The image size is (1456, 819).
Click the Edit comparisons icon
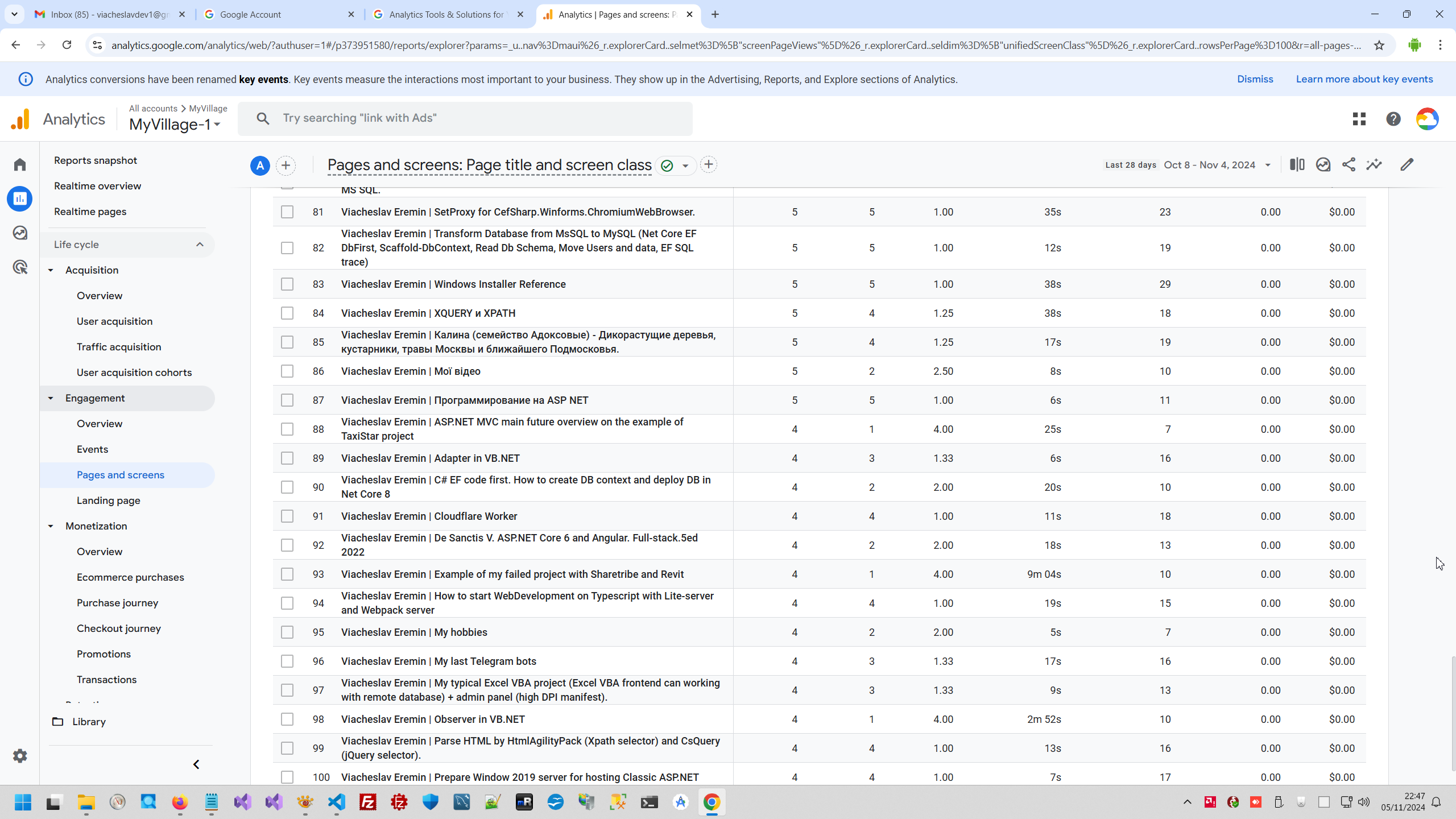coord(1297,165)
